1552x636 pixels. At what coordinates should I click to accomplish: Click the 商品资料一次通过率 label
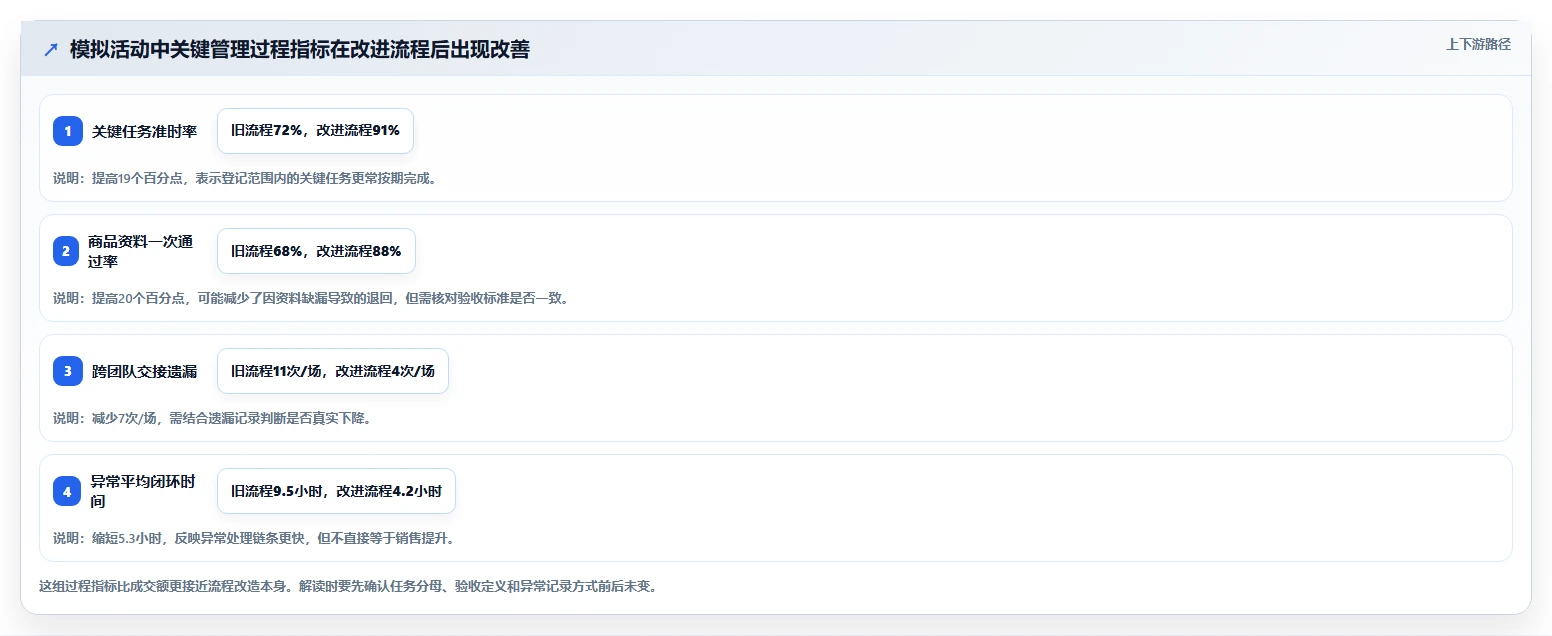pos(140,251)
